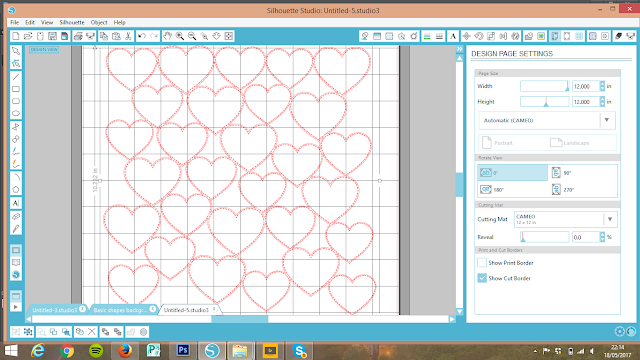This screenshot has width=640, height=360.
Task: Open the File menu
Action: click(x=15, y=22)
